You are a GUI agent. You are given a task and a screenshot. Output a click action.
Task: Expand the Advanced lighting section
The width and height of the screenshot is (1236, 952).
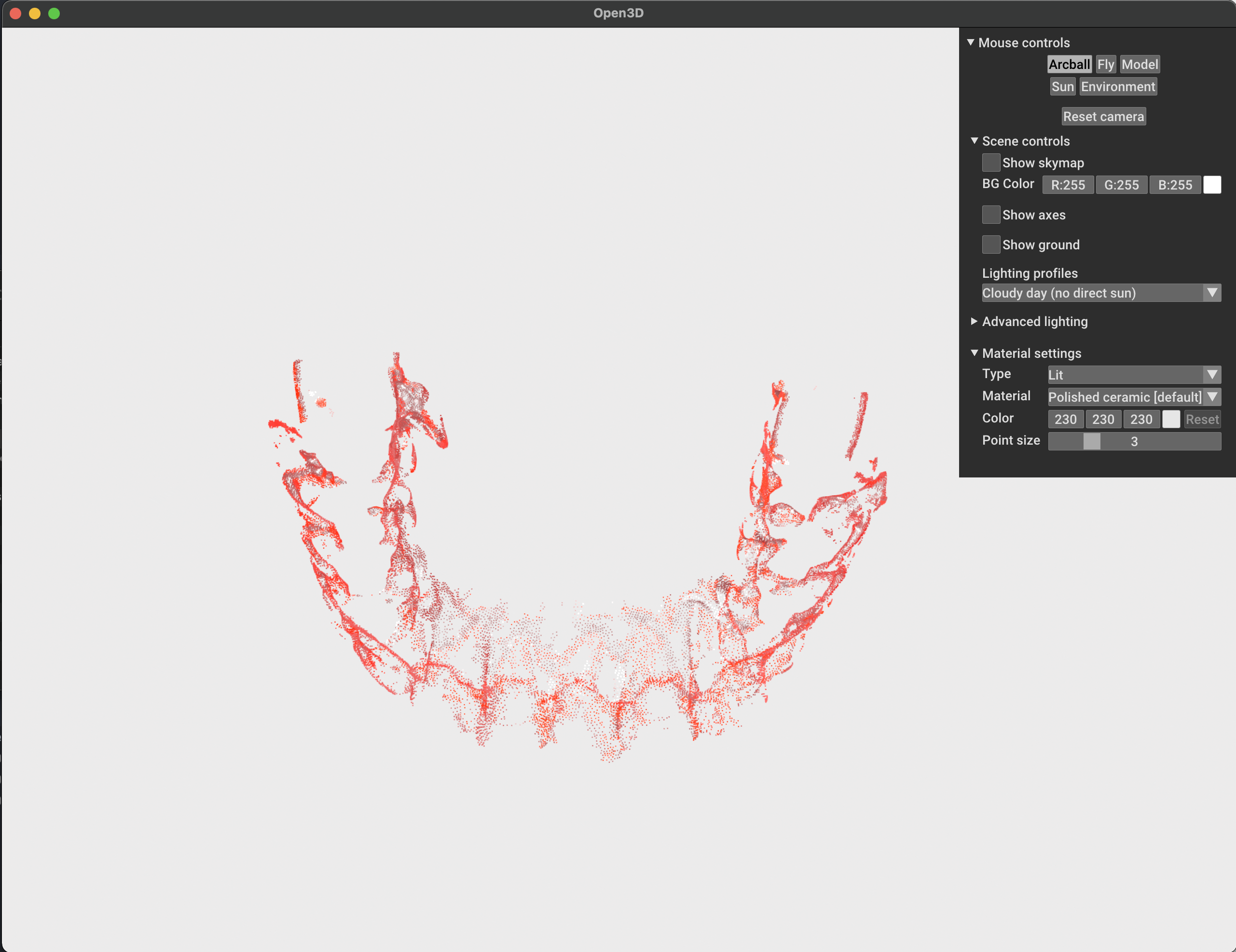(x=974, y=321)
